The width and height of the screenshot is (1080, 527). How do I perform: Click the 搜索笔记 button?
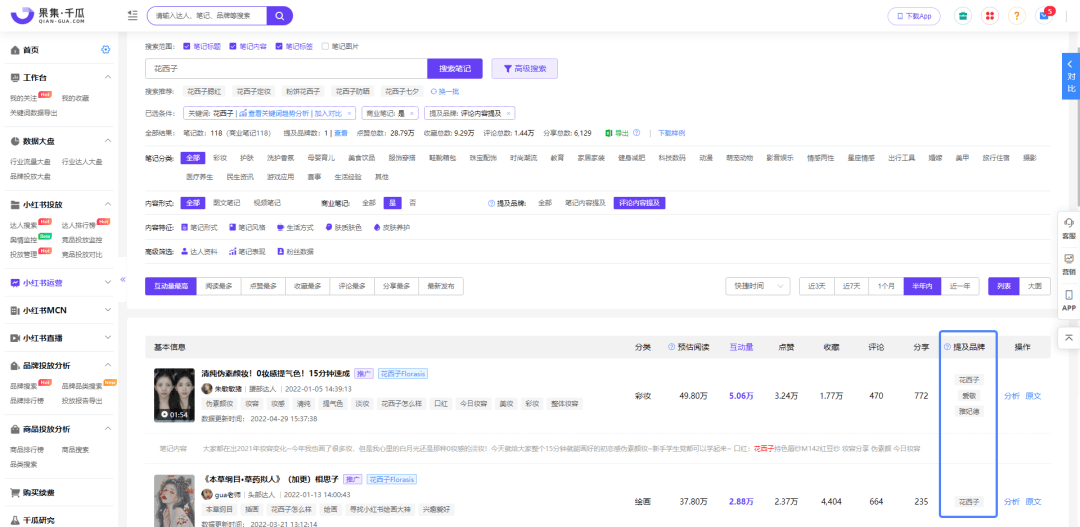455,69
